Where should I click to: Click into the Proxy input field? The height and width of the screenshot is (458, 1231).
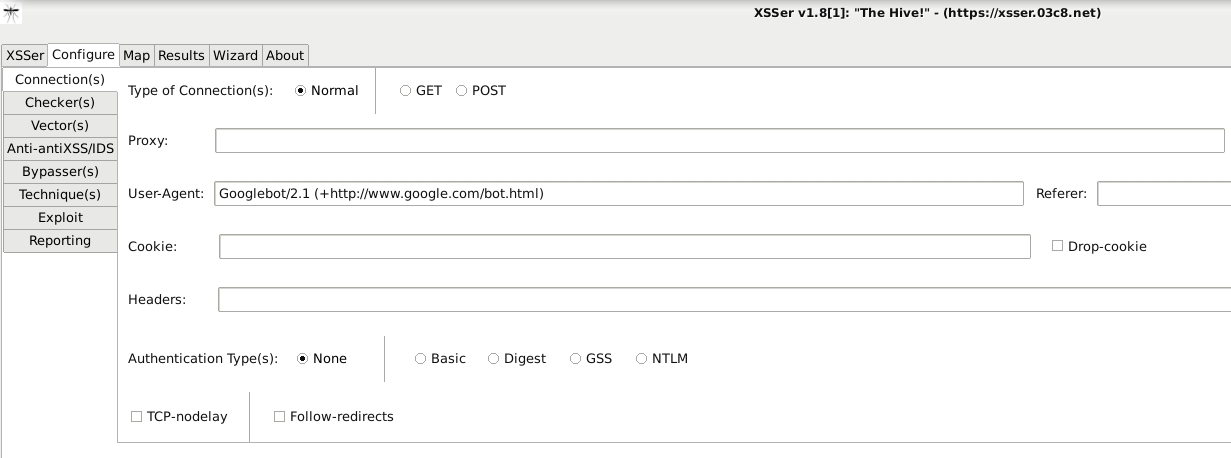point(719,140)
